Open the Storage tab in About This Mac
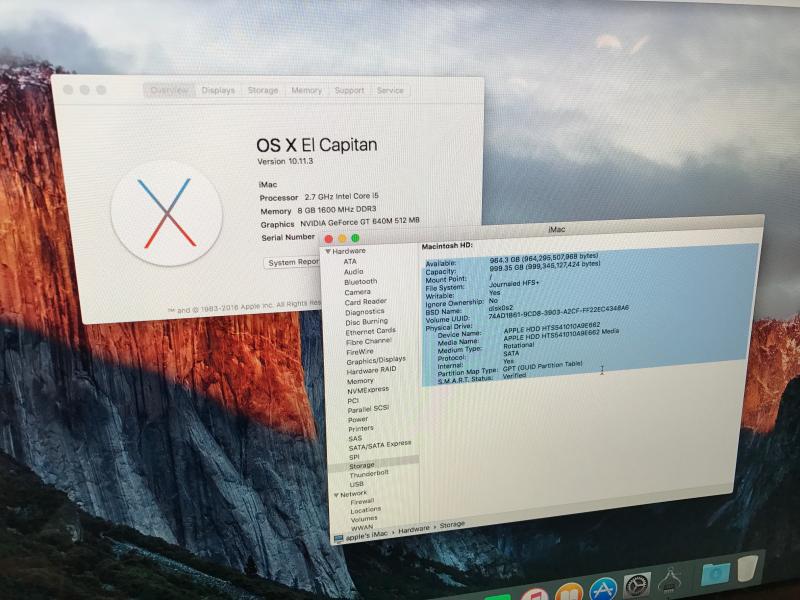 pyautogui.click(x=263, y=90)
